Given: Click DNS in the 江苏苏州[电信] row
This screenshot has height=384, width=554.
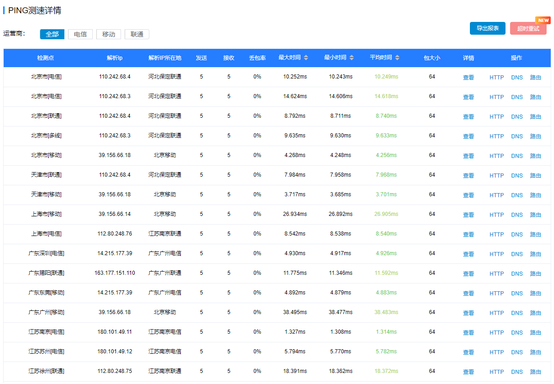Looking at the screenshot, I should [517, 352].
